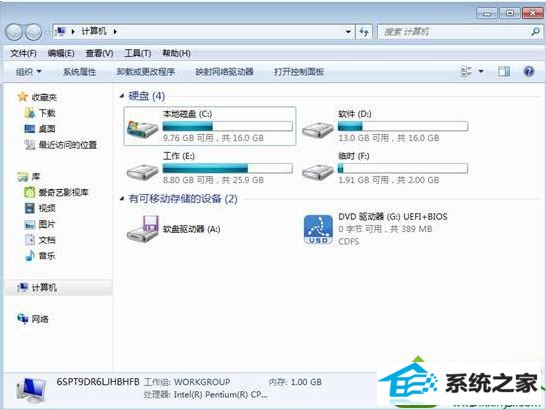Collapse the removable storage devices group
This screenshot has width=546, height=410.
coord(122,199)
